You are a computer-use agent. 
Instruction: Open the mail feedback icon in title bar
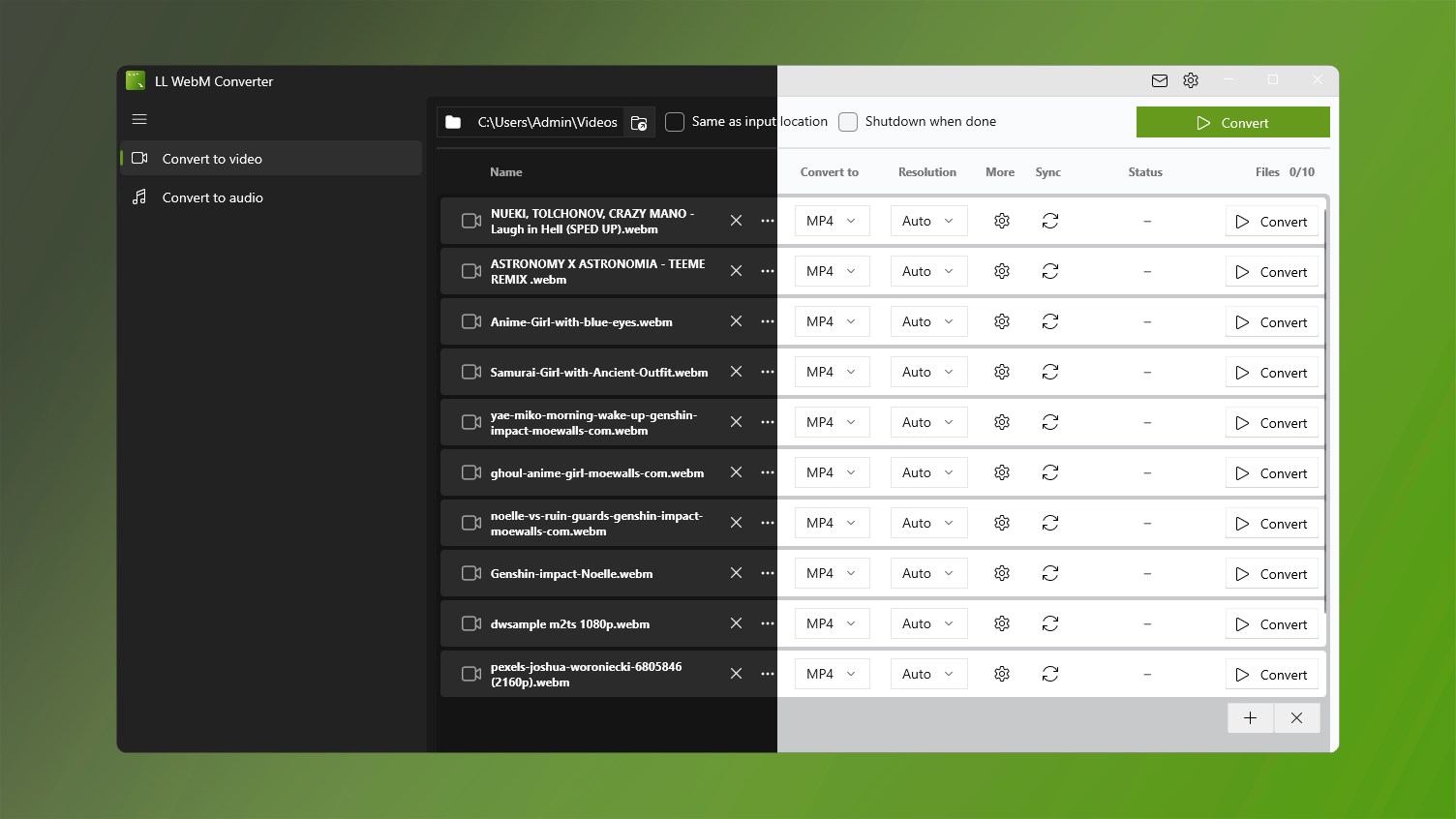[x=1160, y=80]
